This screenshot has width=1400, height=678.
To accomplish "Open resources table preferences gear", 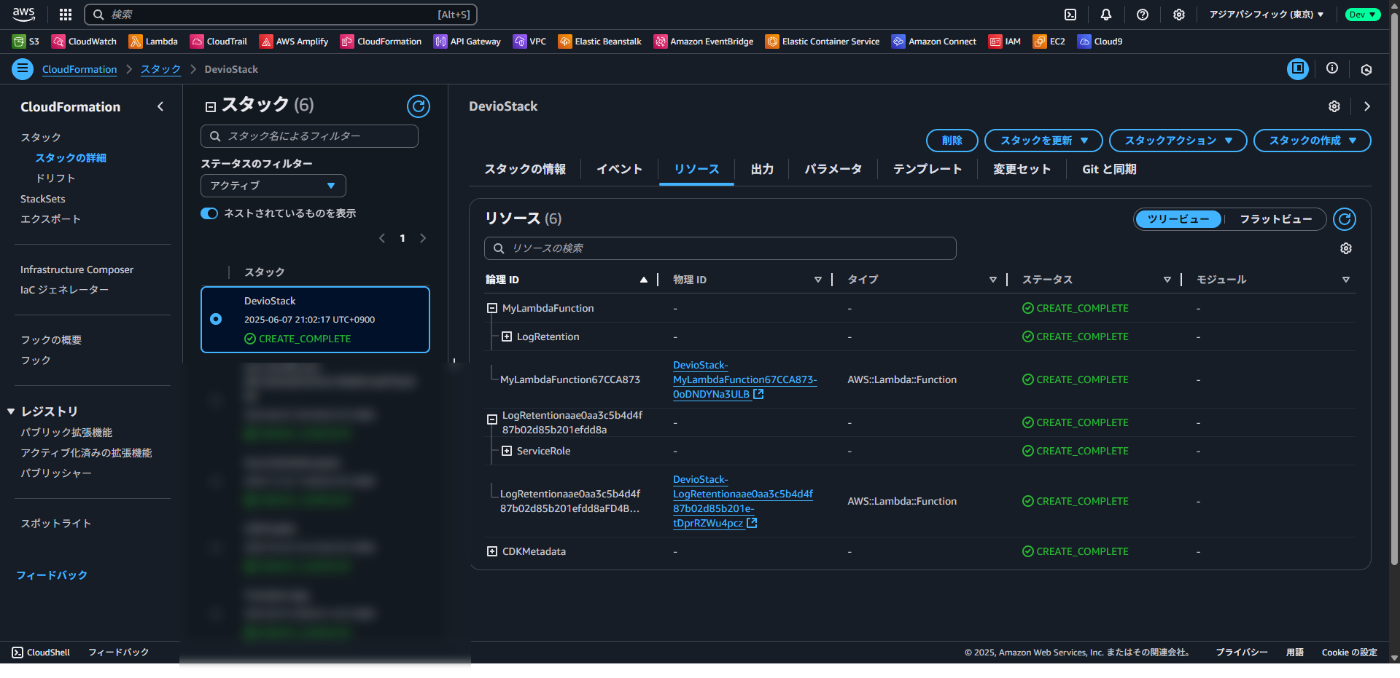I will point(1346,248).
